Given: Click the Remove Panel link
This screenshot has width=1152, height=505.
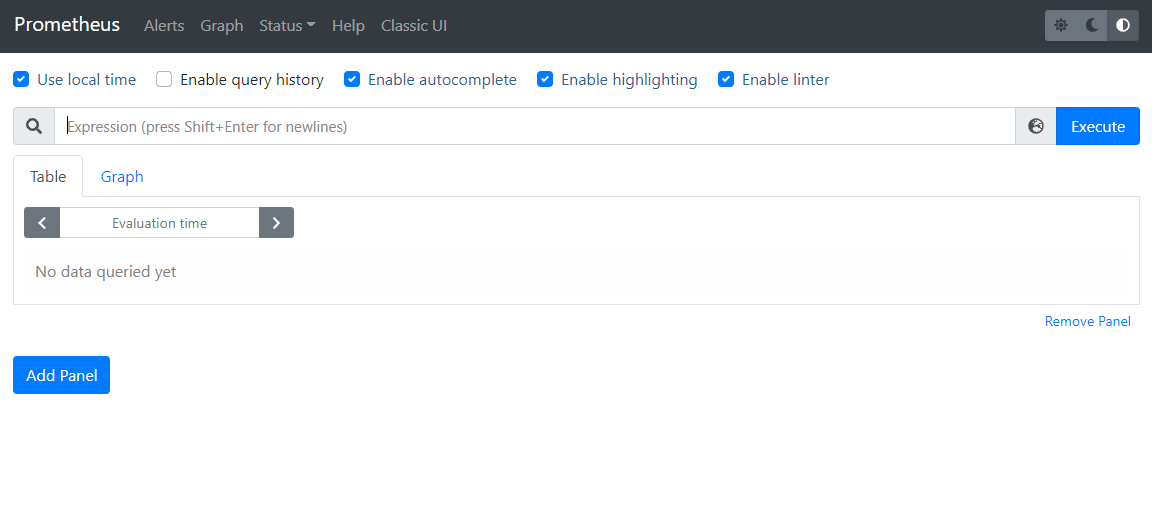Looking at the screenshot, I should pos(1087,321).
